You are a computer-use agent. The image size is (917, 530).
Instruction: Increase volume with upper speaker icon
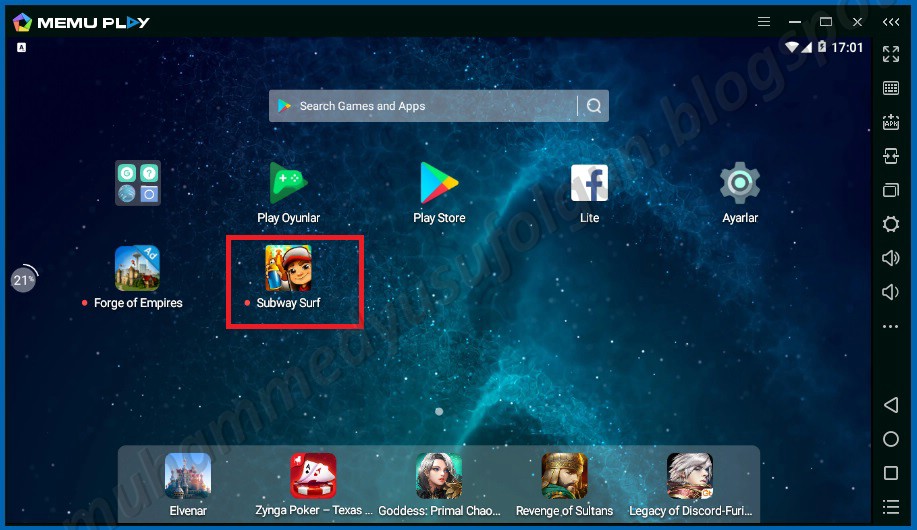point(891,258)
